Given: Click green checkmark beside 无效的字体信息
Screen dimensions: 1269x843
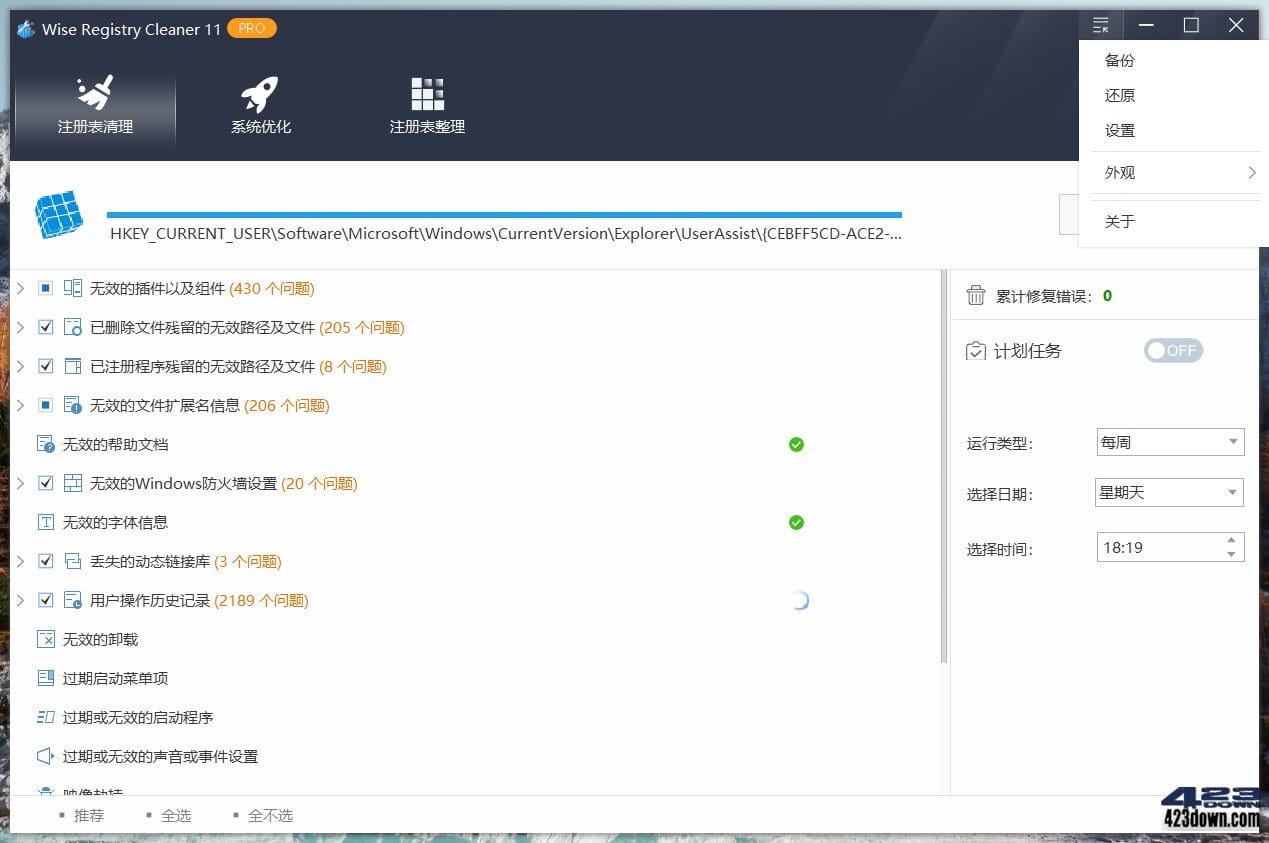Looking at the screenshot, I should tap(796, 522).
